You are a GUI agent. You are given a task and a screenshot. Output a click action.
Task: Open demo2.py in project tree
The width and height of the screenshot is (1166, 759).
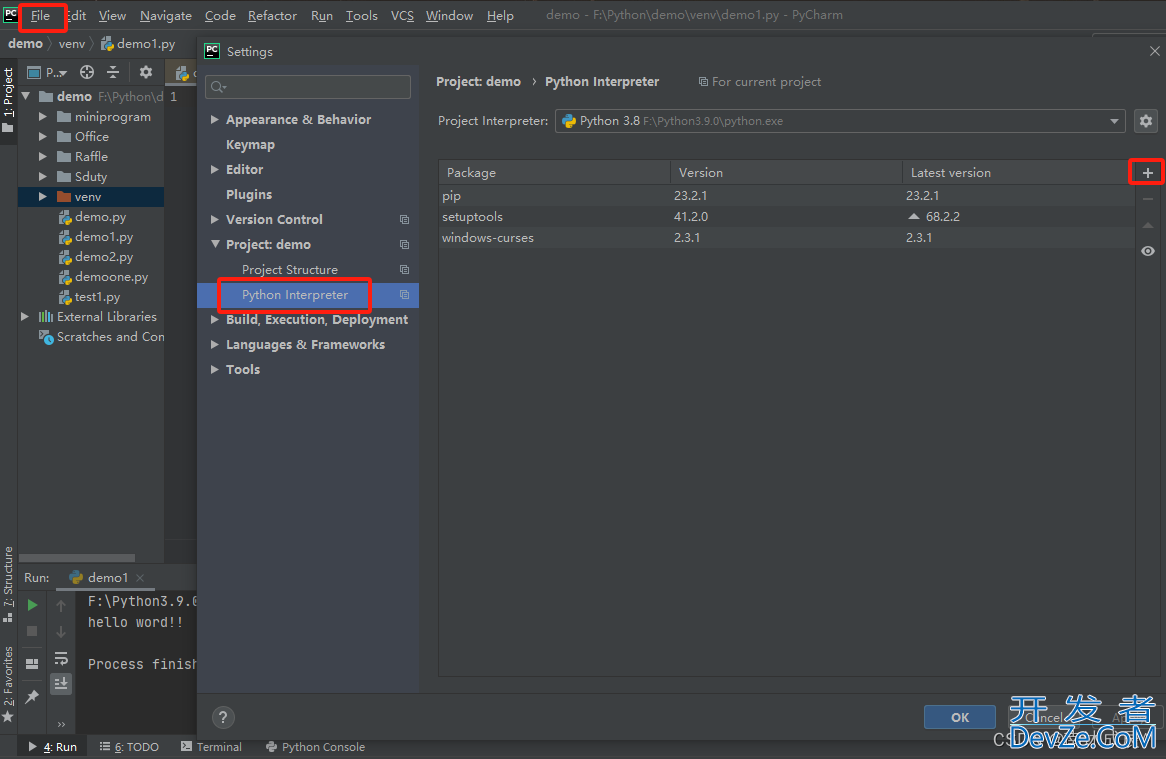click(x=103, y=257)
